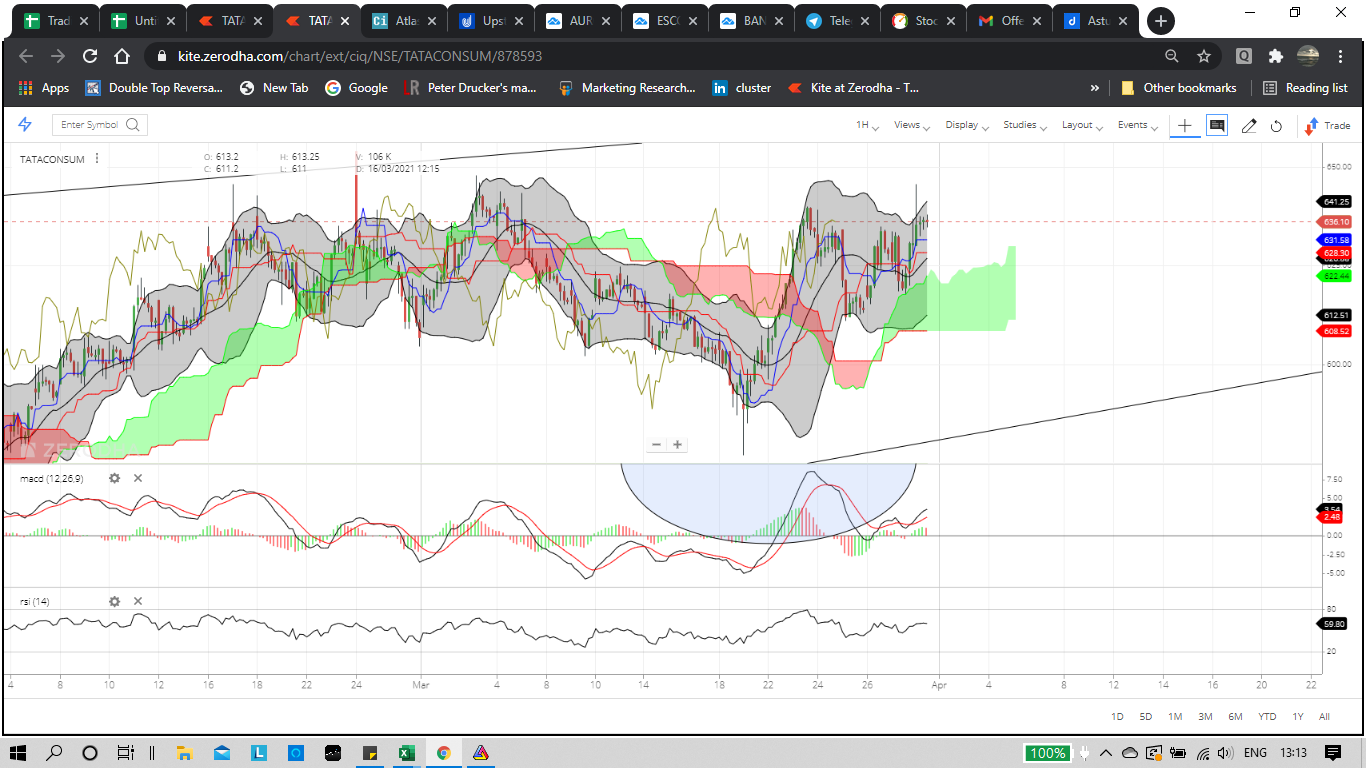
Task: Expand the hidden bookmarks chevron
Action: click(1094, 88)
